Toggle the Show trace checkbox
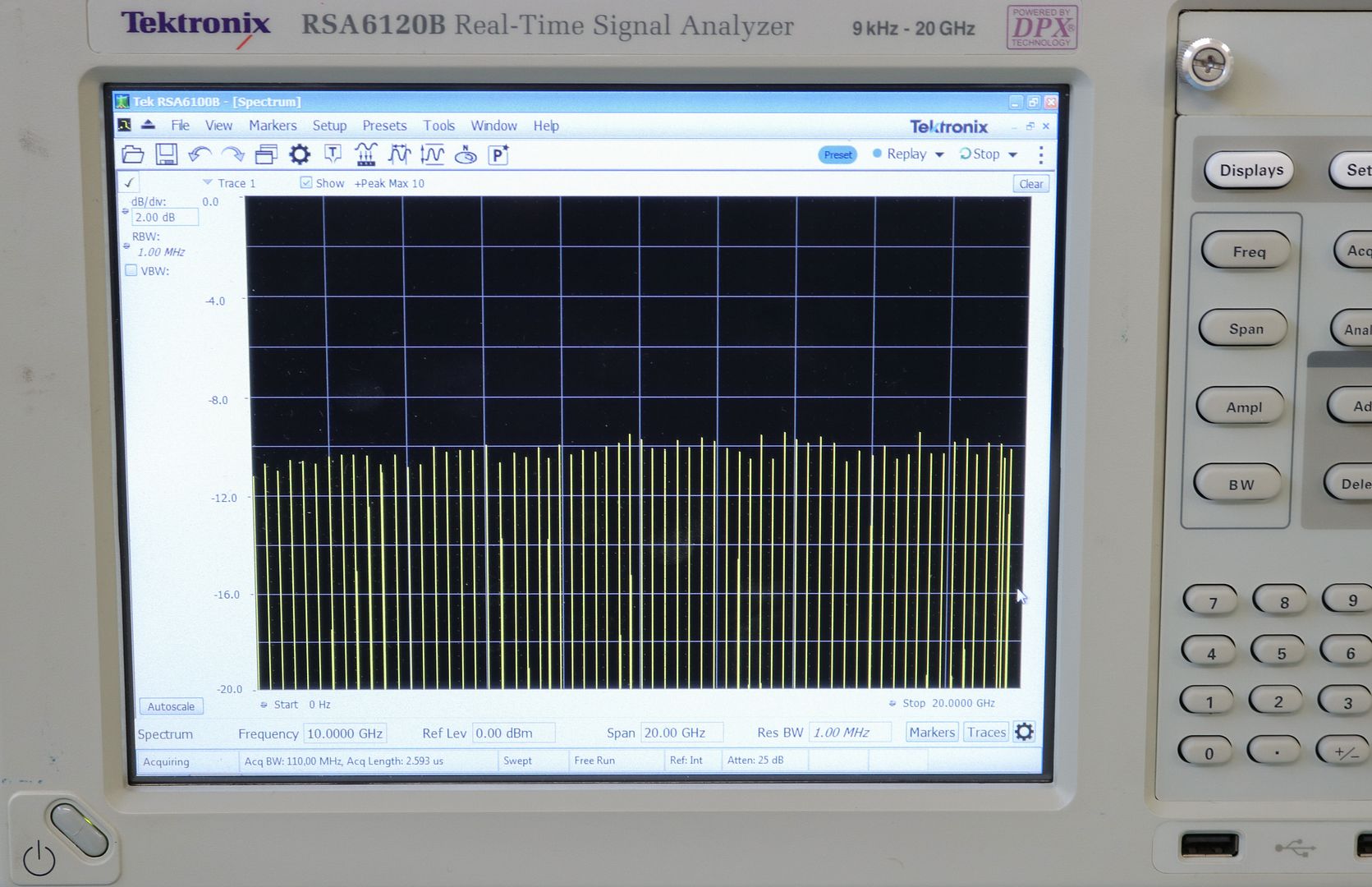The width and height of the screenshot is (1372, 887). (306, 182)
